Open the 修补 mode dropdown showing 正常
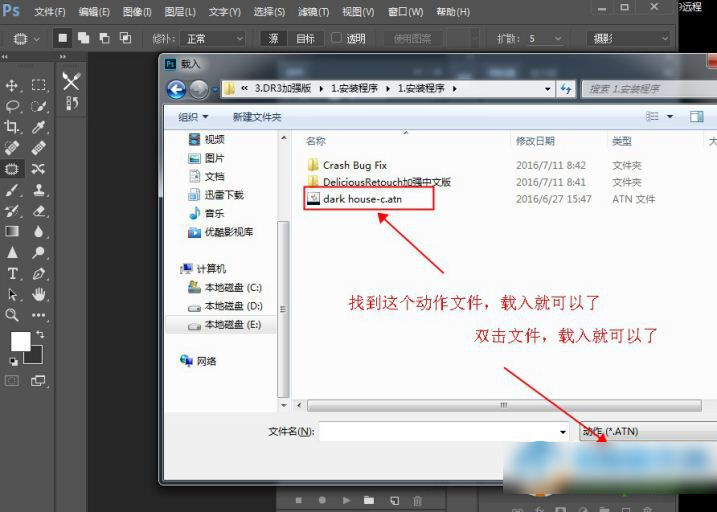 click(213, 39)
